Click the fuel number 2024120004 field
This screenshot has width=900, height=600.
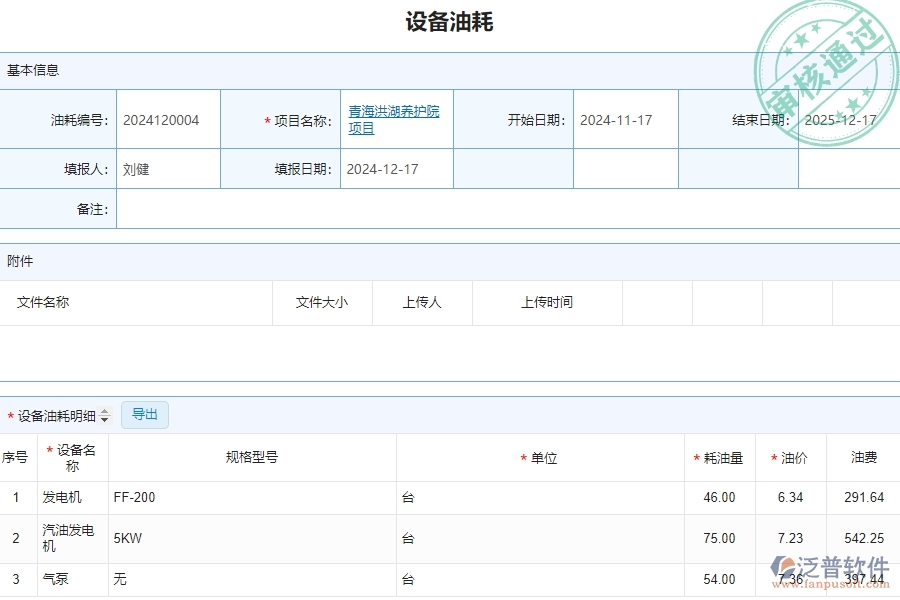click(160, 118)
